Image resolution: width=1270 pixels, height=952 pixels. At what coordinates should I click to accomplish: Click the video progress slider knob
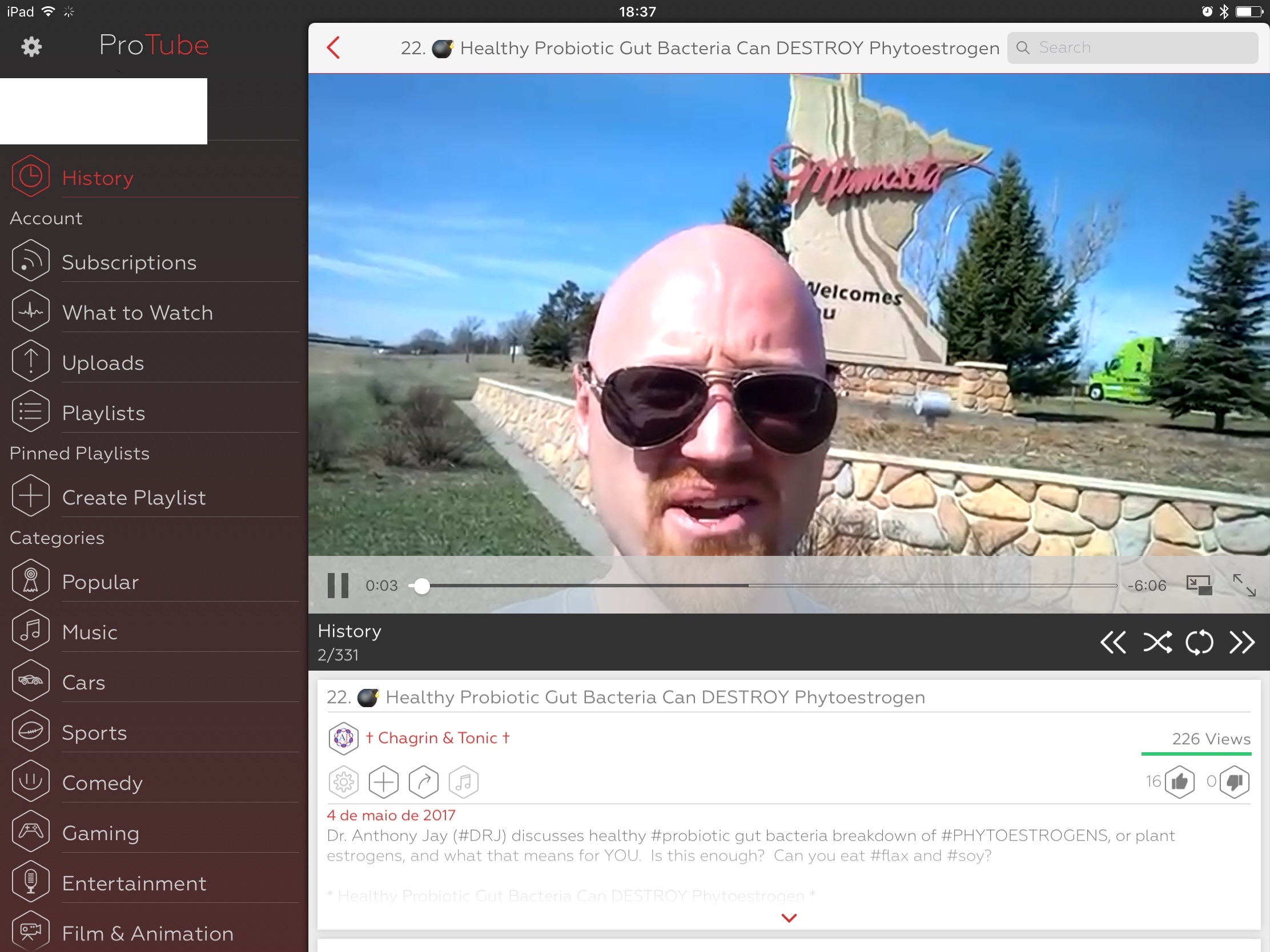pos(421,586)
